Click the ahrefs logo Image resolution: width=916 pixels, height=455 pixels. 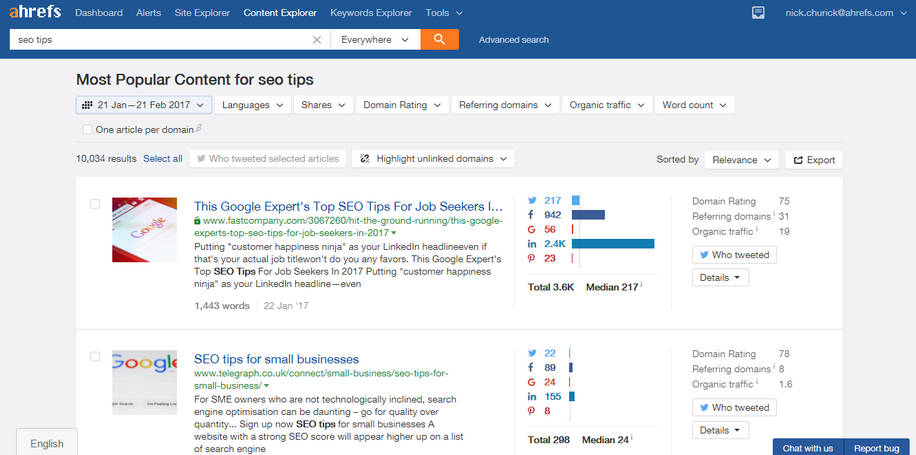point(35,12)
